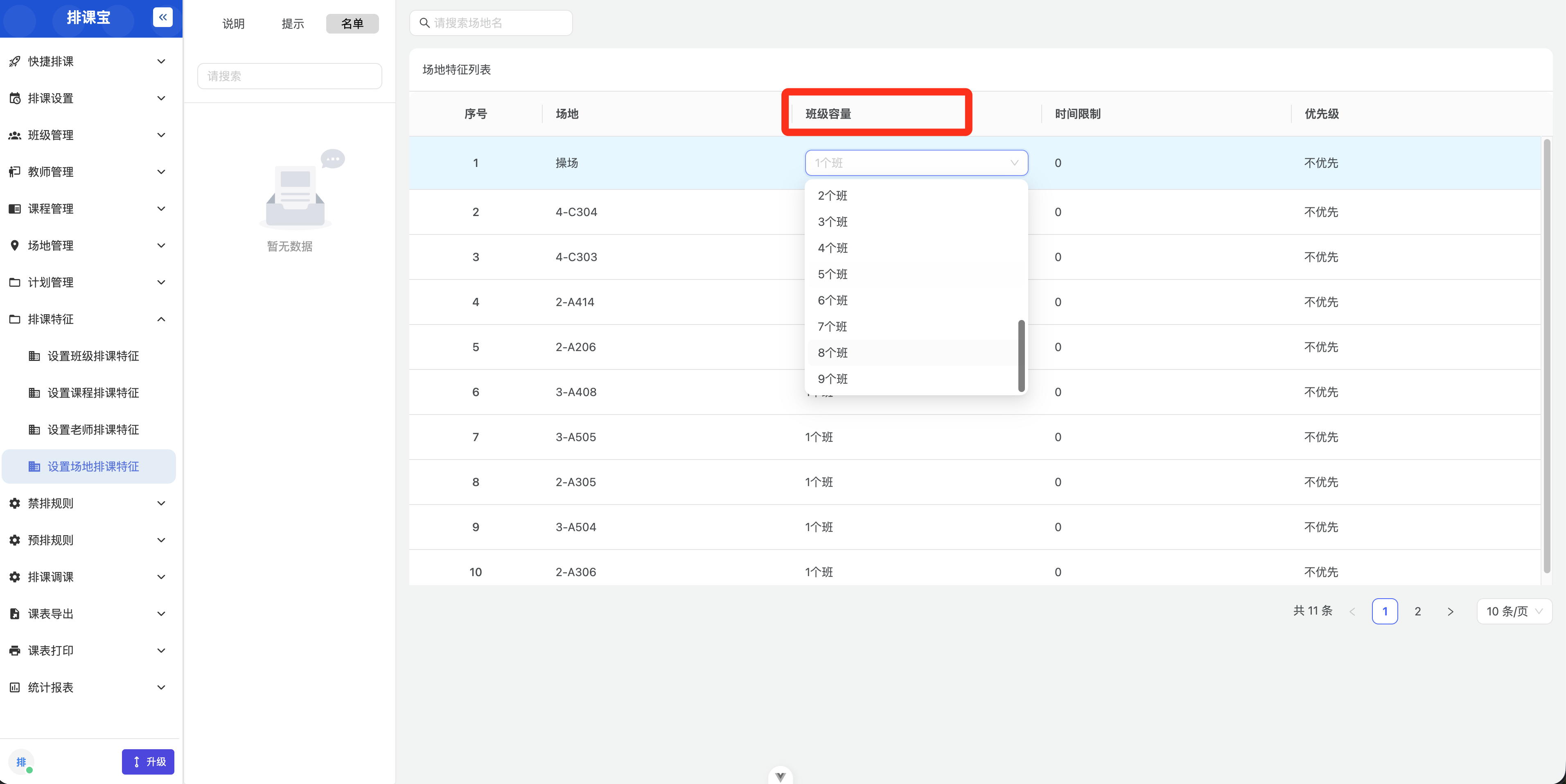This screenshot has height=784, width=1566.
Task: Click the file export icon beside 课表导出
Action: [15, 614]
